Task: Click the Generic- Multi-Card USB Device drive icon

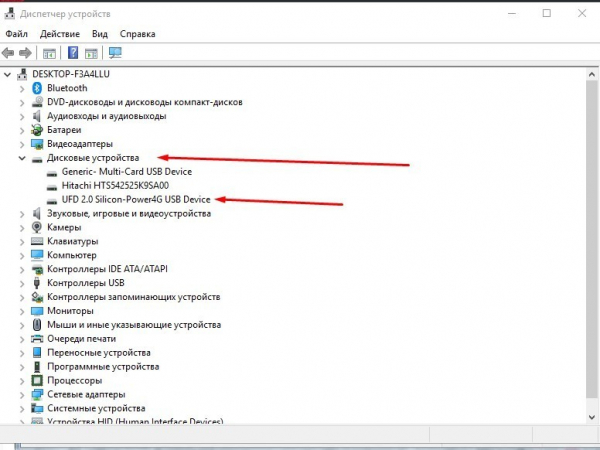Action: click(x=52, y=173)
